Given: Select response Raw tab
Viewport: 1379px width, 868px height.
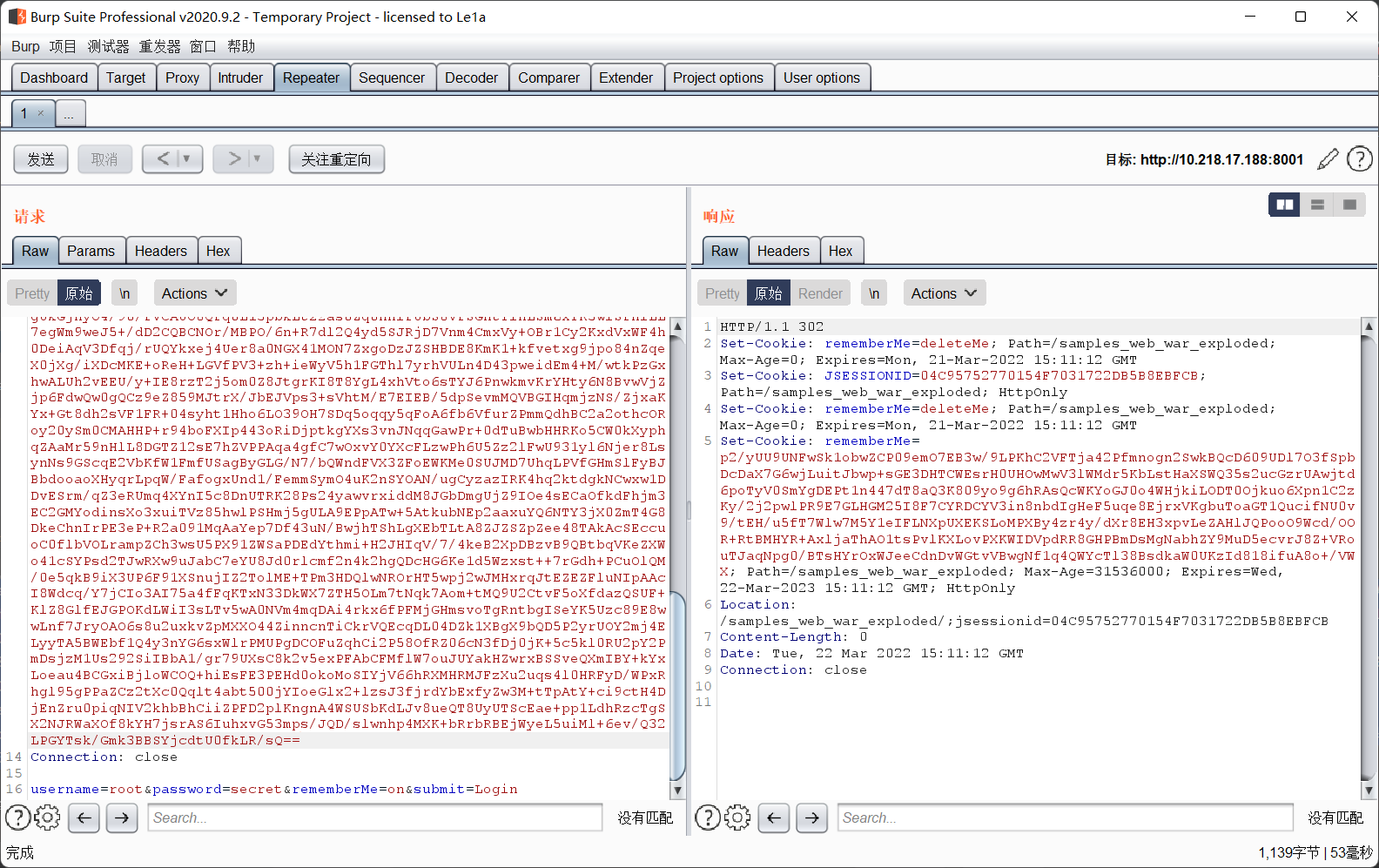Looking at the screenshot, I should [724, 251].
